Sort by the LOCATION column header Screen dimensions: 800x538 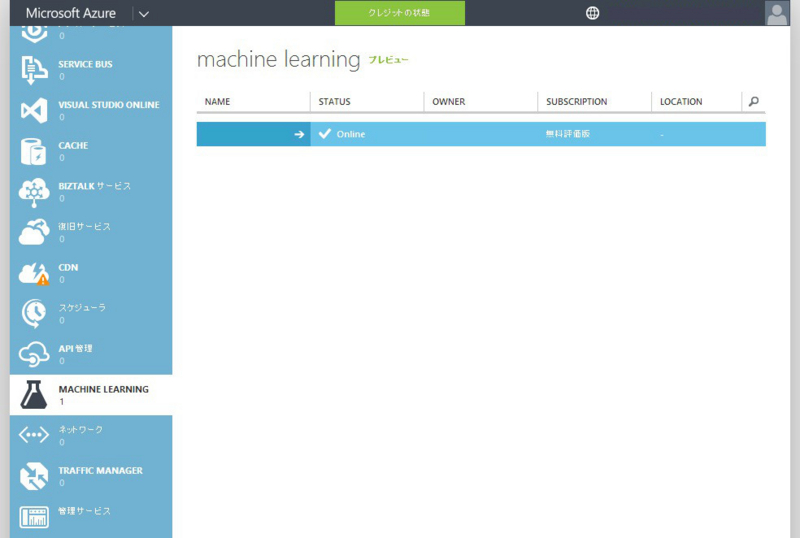(681, 102)
